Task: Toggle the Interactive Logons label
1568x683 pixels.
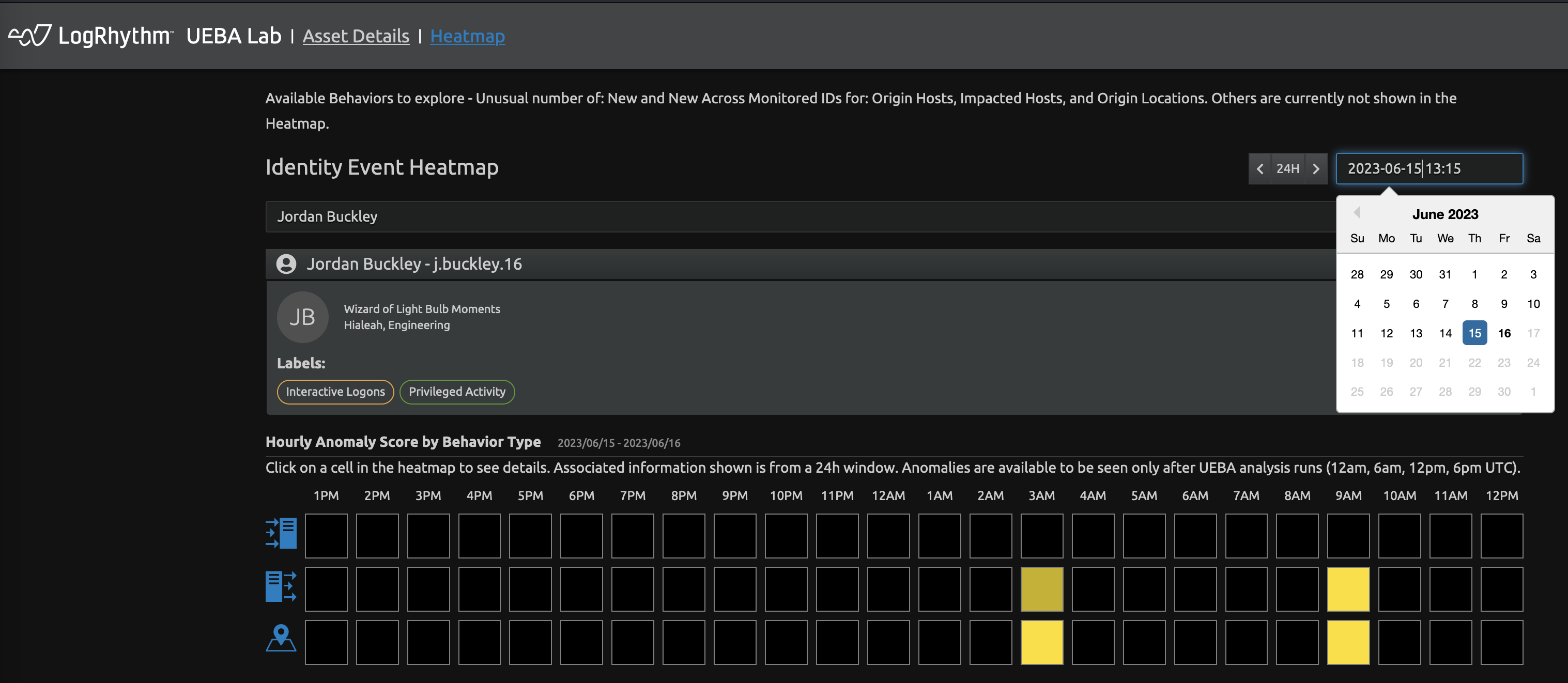Action: click(335, 392)
